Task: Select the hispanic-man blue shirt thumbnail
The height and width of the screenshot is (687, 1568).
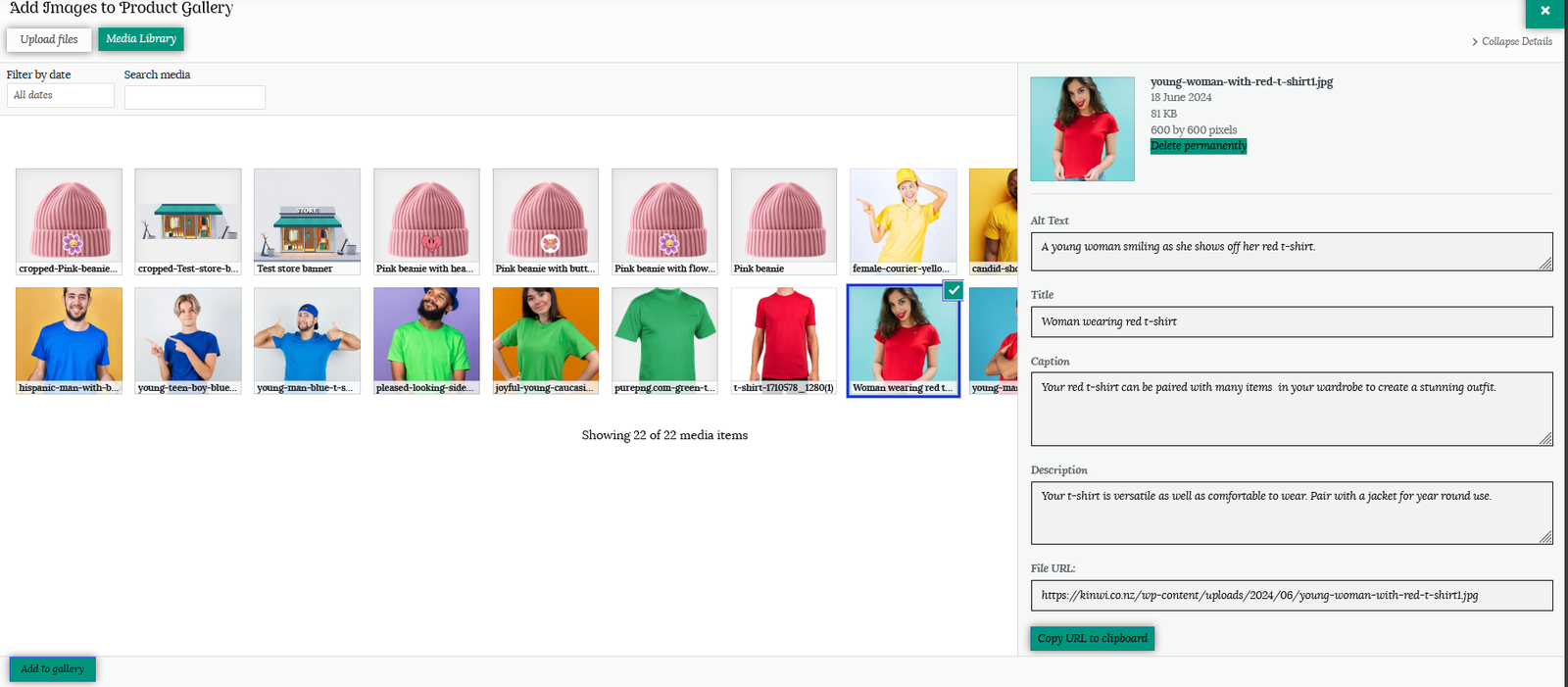Action: pos(70,341)
